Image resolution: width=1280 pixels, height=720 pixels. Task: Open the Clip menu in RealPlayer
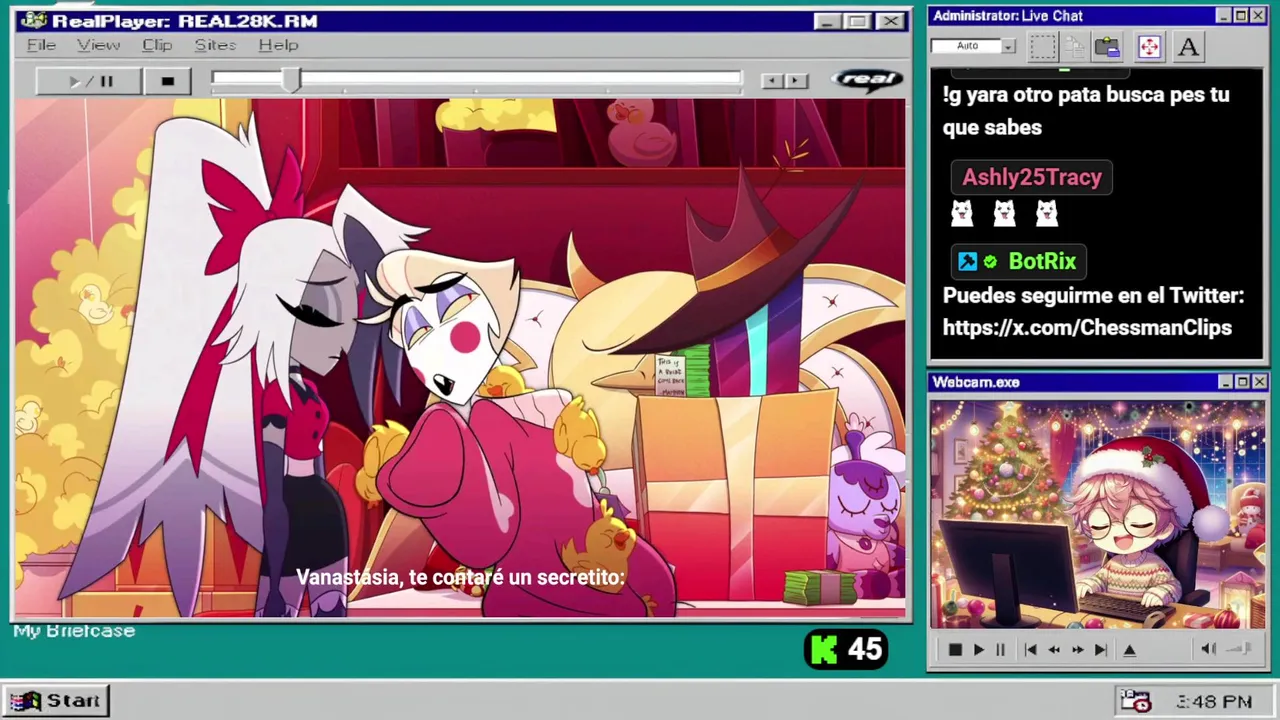pyautogui.click(x=157, y=45)
